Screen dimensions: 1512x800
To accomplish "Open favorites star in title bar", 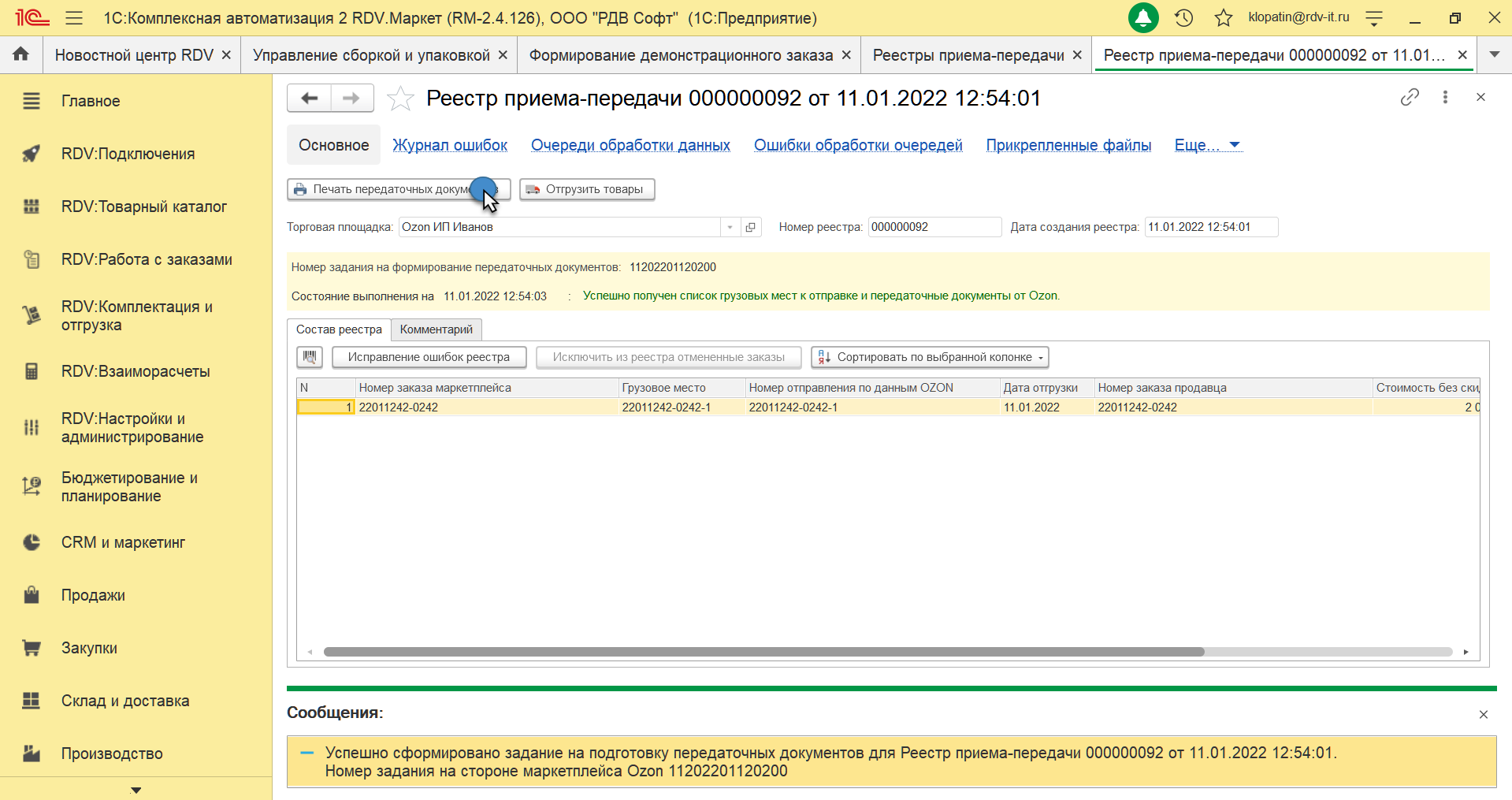I will point(1224,17).
